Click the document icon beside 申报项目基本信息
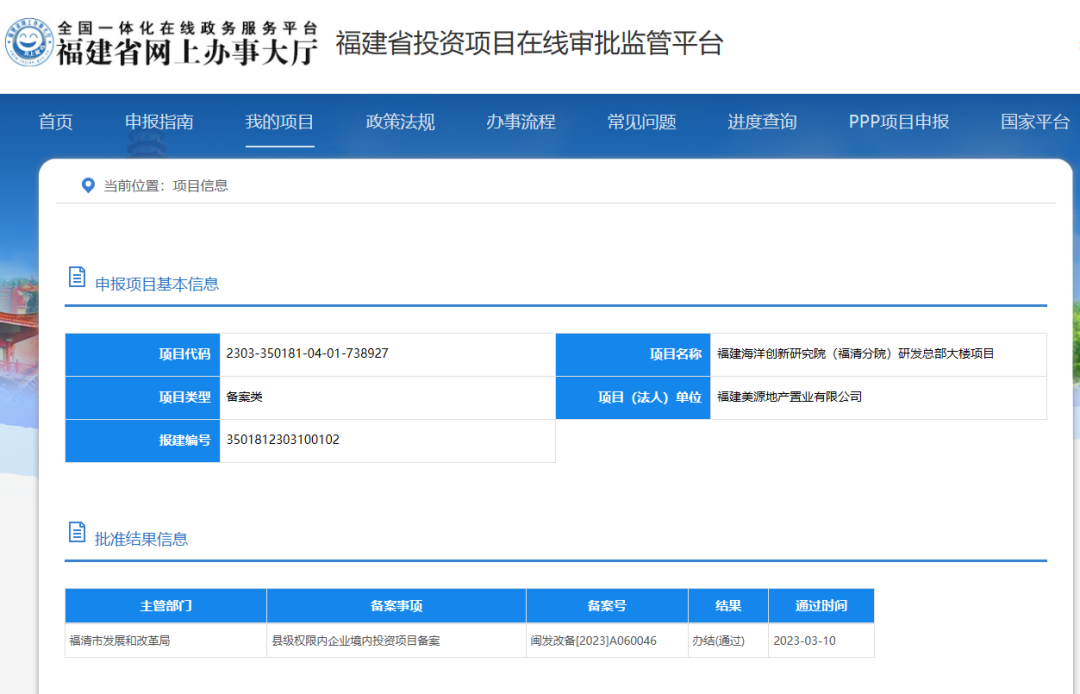 click(x=77, y=277)
